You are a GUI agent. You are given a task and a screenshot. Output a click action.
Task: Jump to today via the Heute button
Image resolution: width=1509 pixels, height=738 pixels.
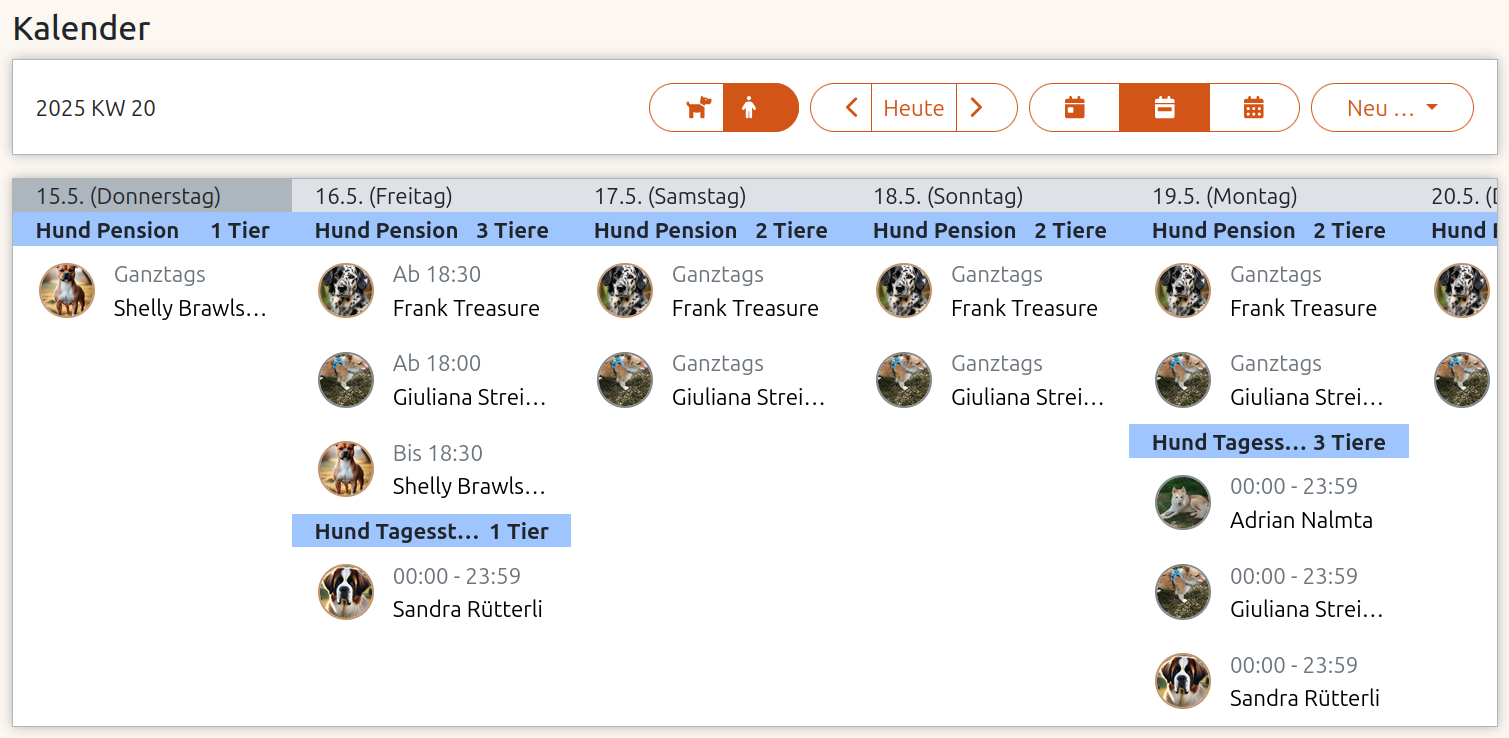913,107
